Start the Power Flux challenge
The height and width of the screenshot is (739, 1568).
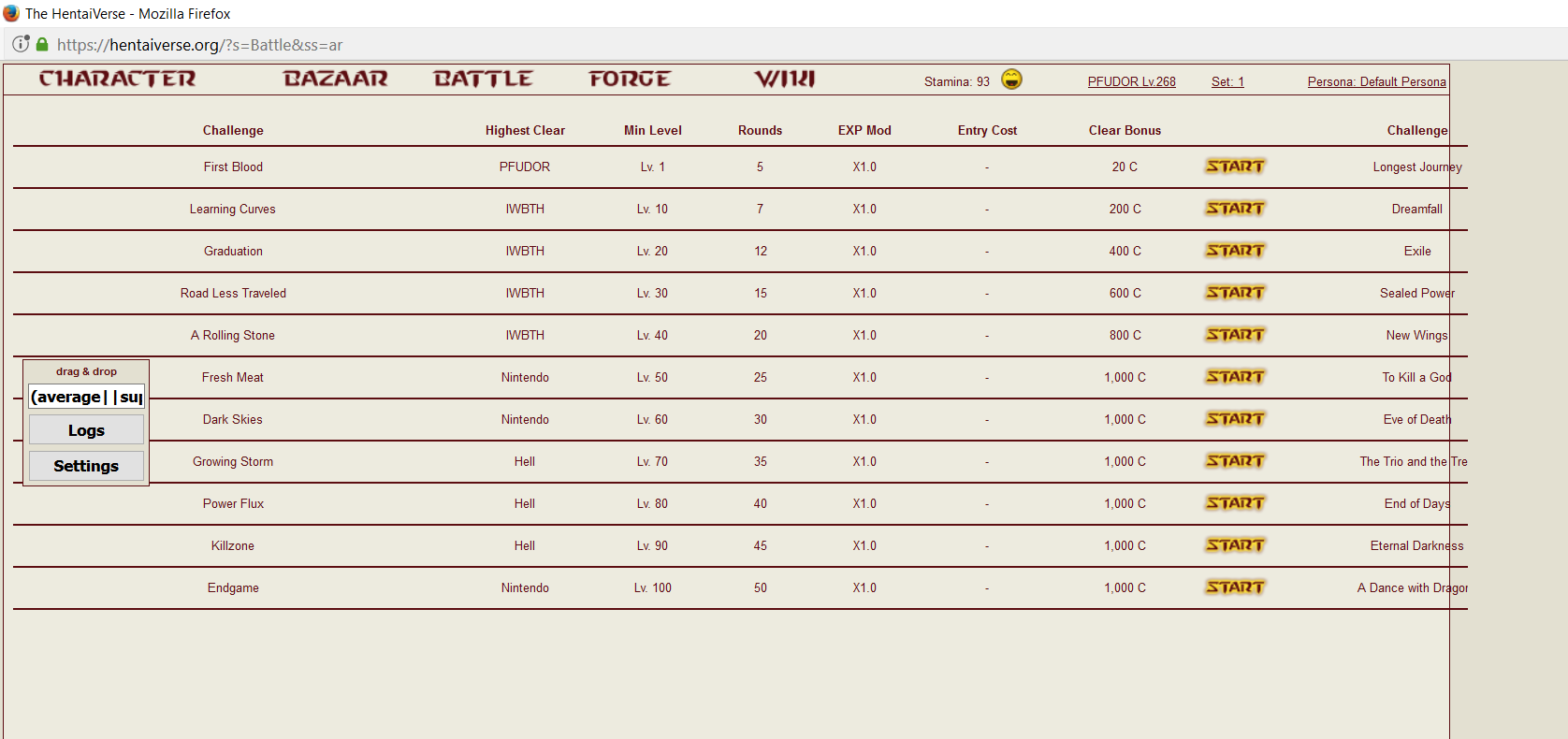click(x=1235, y=503)
